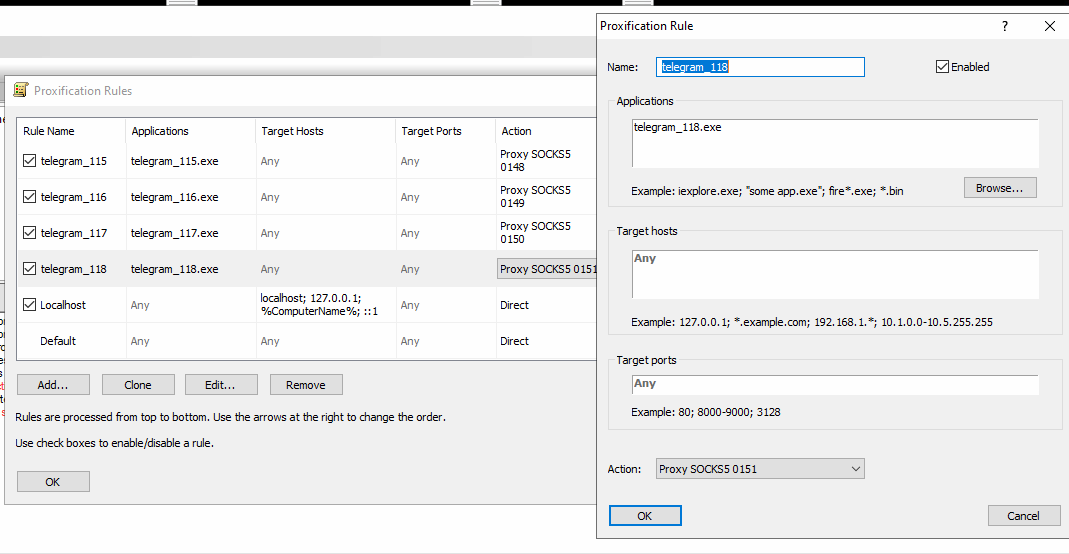Select the telegram_116 rule name
The width and height of the screenshot is (1069, 554).
(x=74, y=198)
